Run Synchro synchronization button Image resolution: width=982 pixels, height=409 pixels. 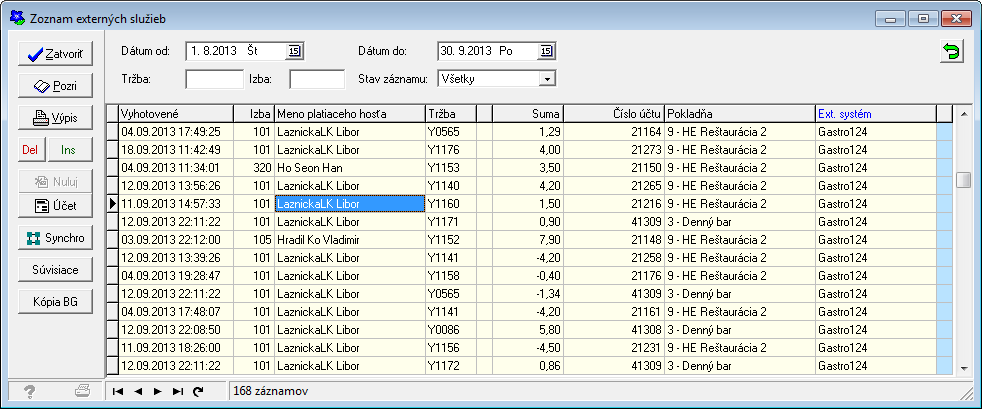(55, 238)
